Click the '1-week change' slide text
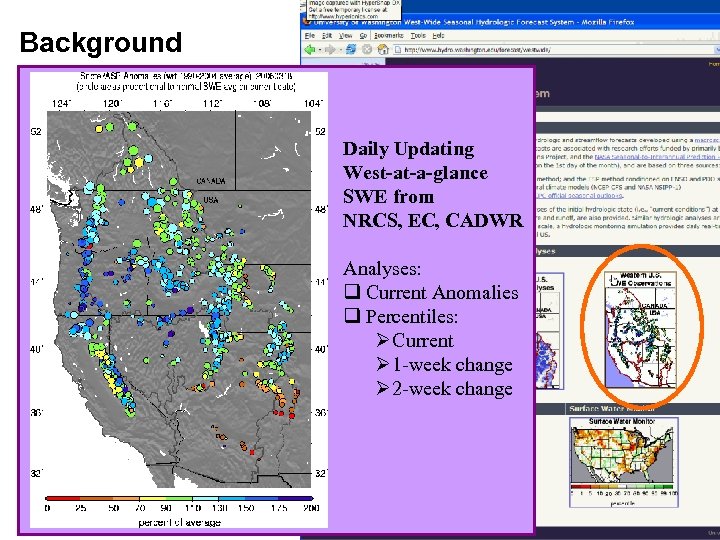The width and height of the screenshot is (720, 540). click(x=452, y=365)
